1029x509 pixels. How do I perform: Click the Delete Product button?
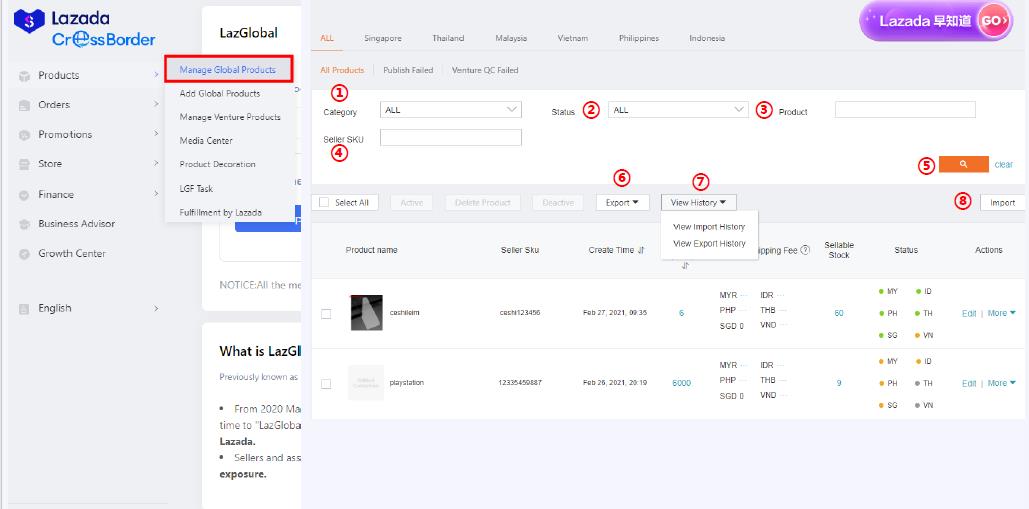tap(483, 203)
